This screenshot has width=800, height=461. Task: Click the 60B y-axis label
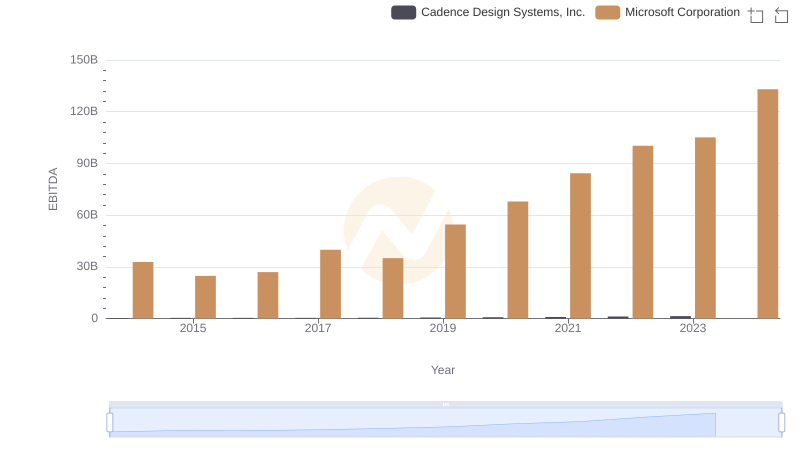click(x=87, y=215)
